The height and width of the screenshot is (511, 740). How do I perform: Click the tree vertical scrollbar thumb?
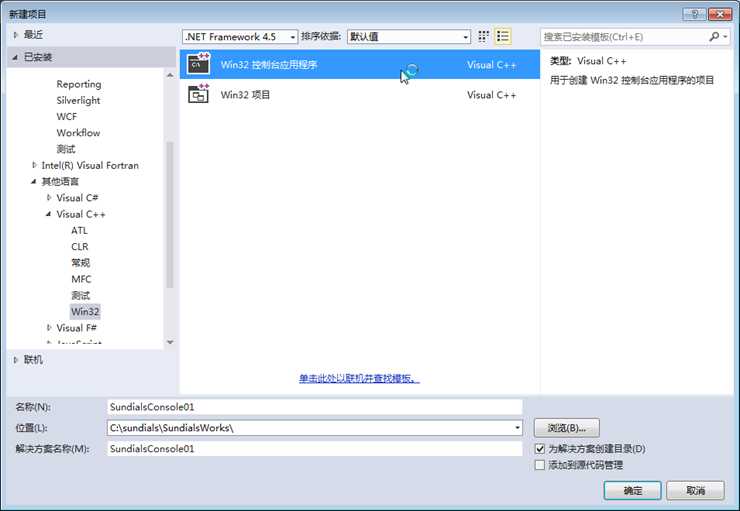click(x=170, y=215)
